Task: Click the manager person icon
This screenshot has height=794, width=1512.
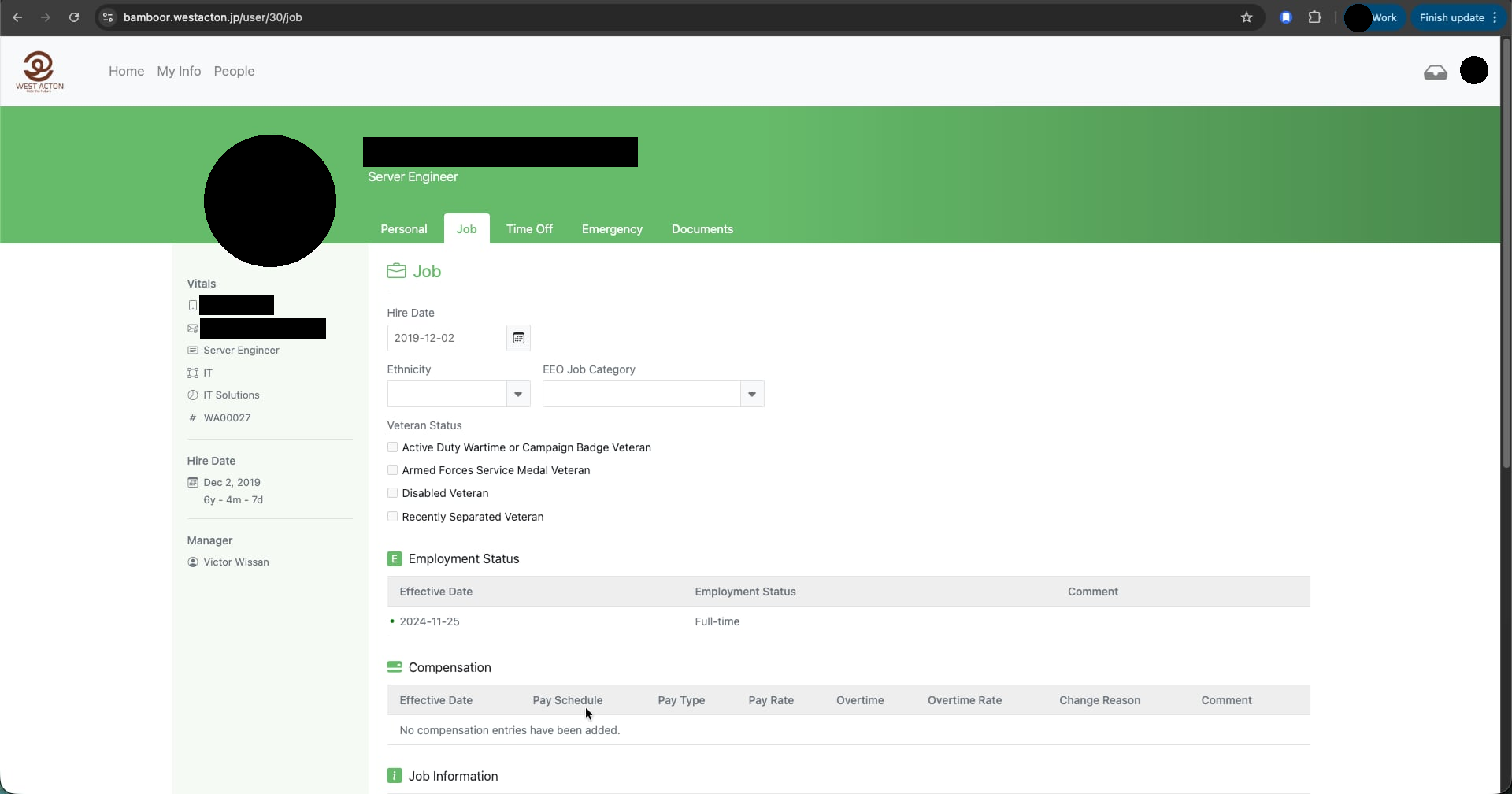Action: click(x=193, y=562)
